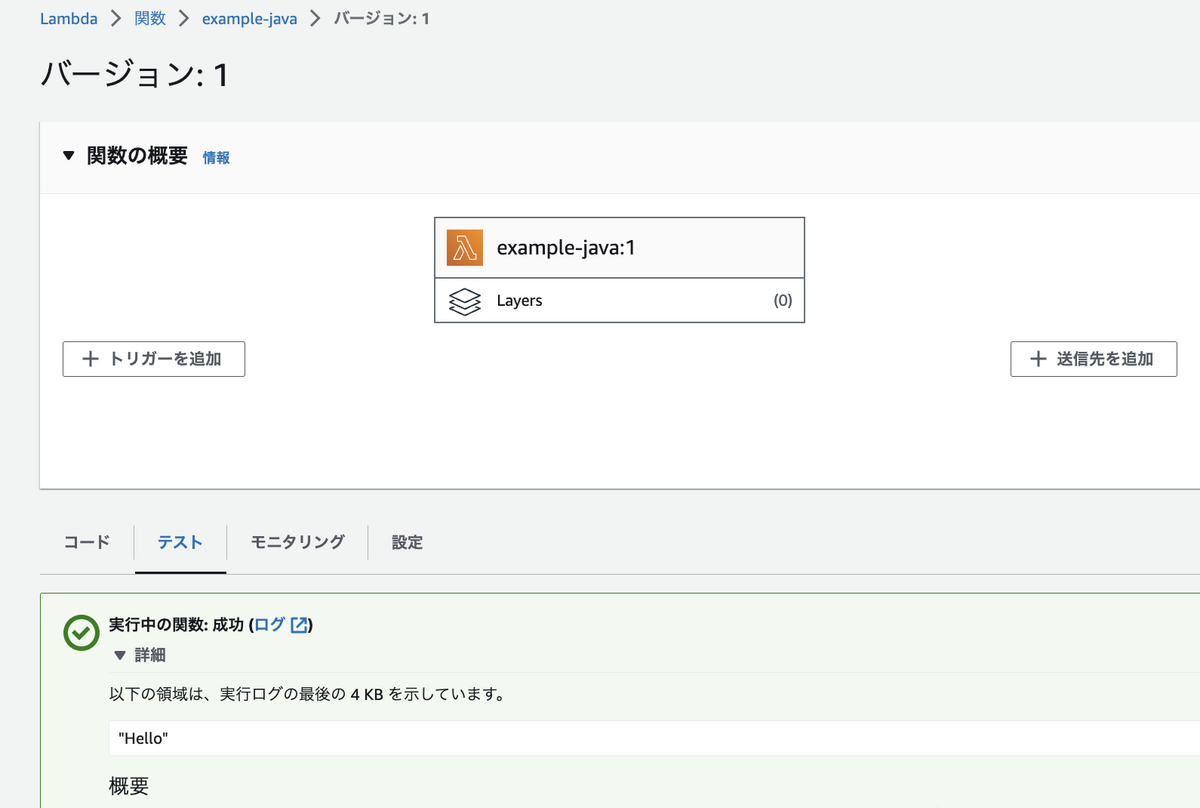Select the Layers row in the diagram

click(619, 301)
